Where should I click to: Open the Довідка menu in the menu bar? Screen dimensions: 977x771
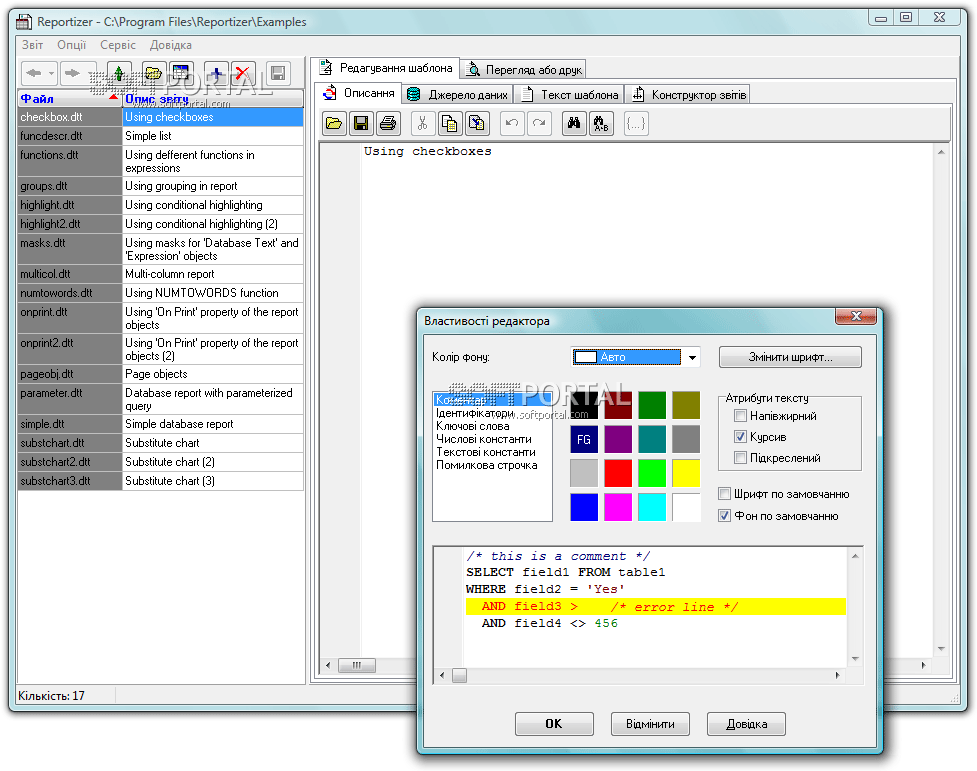click(x=171, y=45)
